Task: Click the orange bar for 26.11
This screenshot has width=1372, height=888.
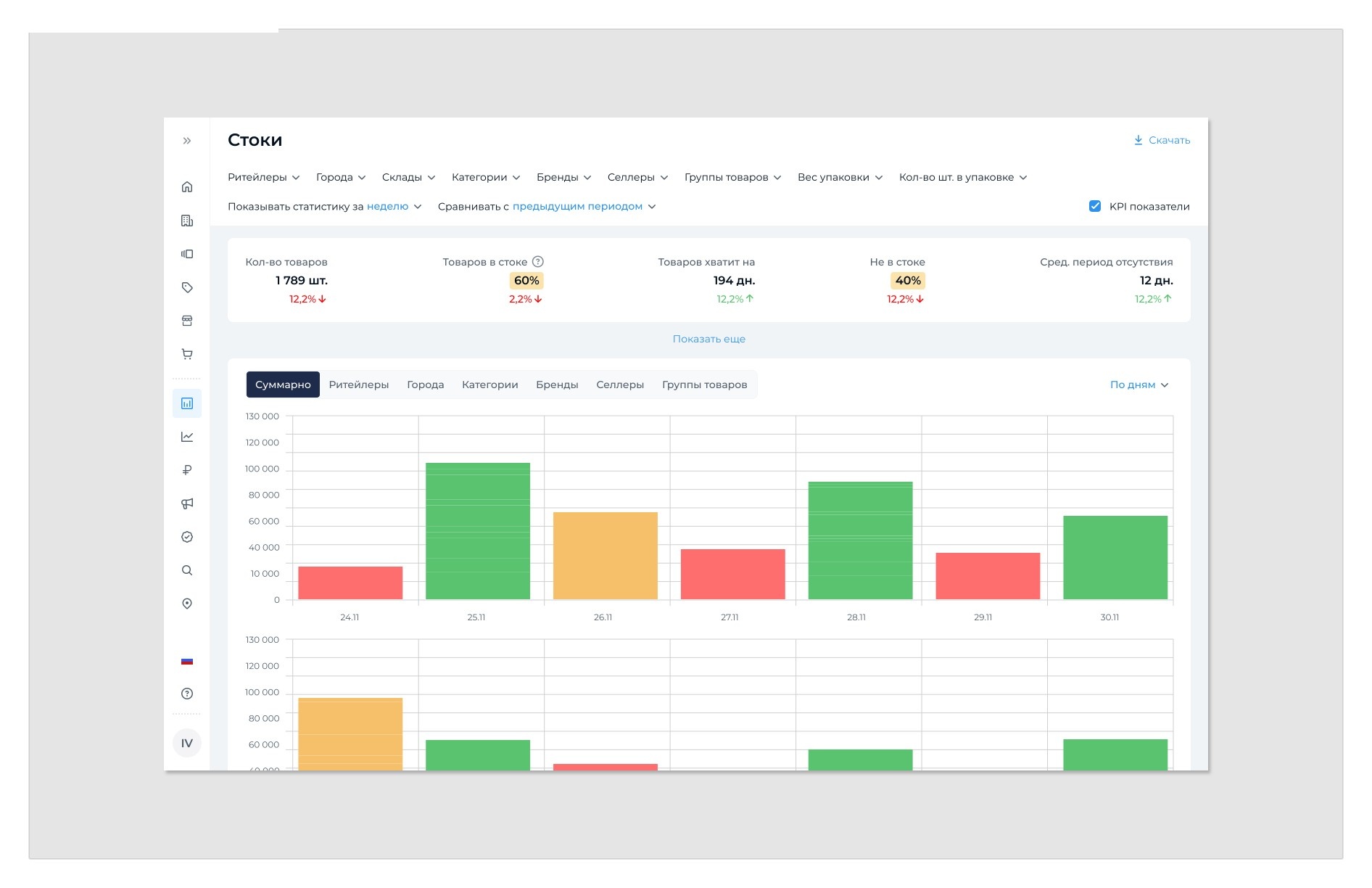Action: (606, 556)
